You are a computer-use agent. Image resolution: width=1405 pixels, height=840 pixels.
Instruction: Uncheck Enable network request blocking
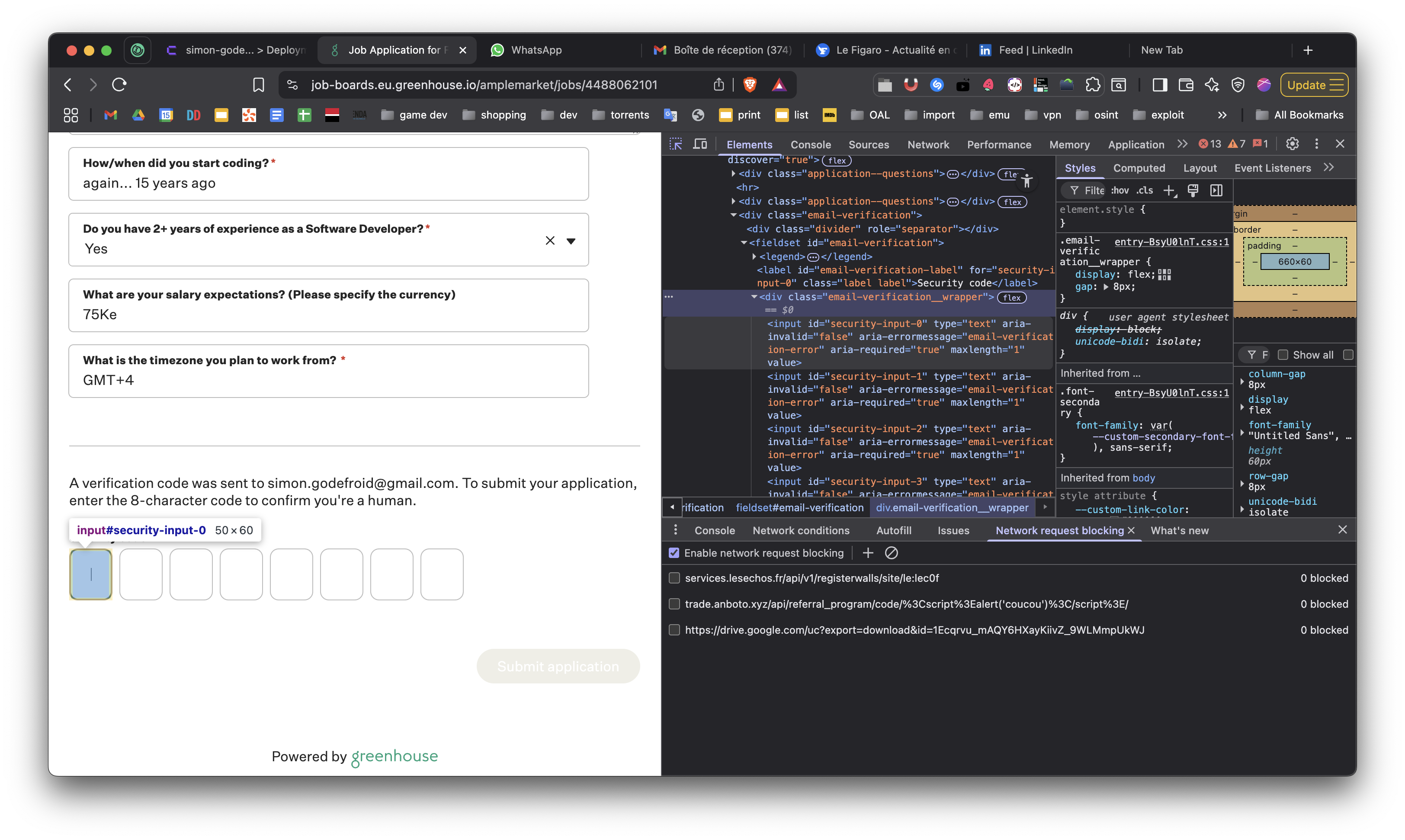(x=674, y=553)
